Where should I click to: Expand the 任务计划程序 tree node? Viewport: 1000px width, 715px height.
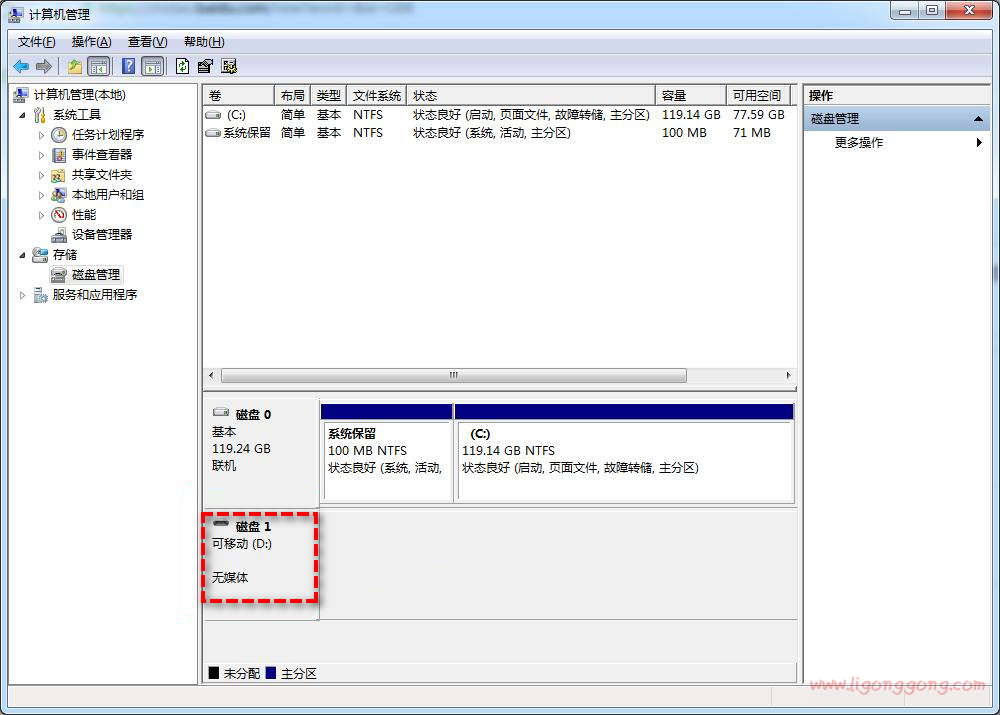[x=41, y=134]
